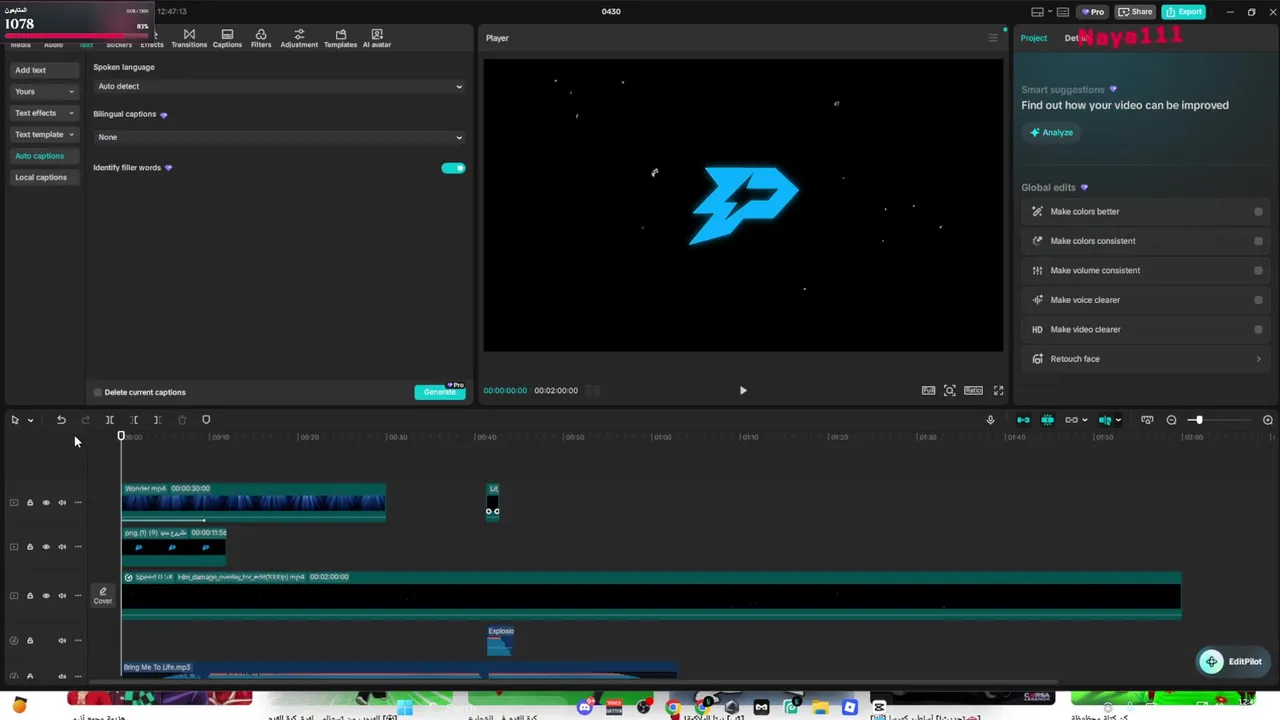
Task: Select the Bring Me To Life.mp3 clip
Action: point(400,670)
